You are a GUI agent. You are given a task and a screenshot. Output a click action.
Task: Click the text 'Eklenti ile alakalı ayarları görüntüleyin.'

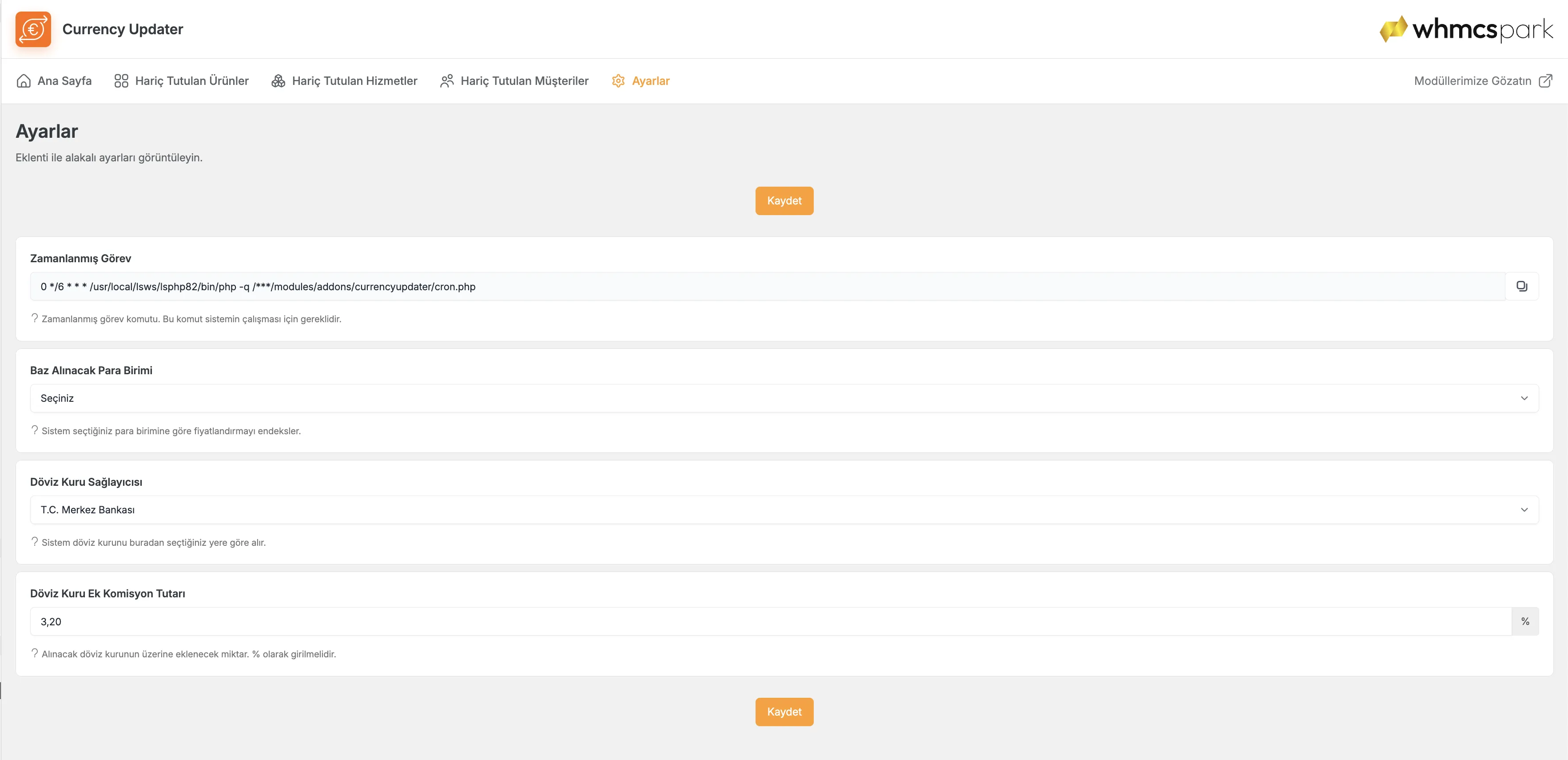pos(109,158)
